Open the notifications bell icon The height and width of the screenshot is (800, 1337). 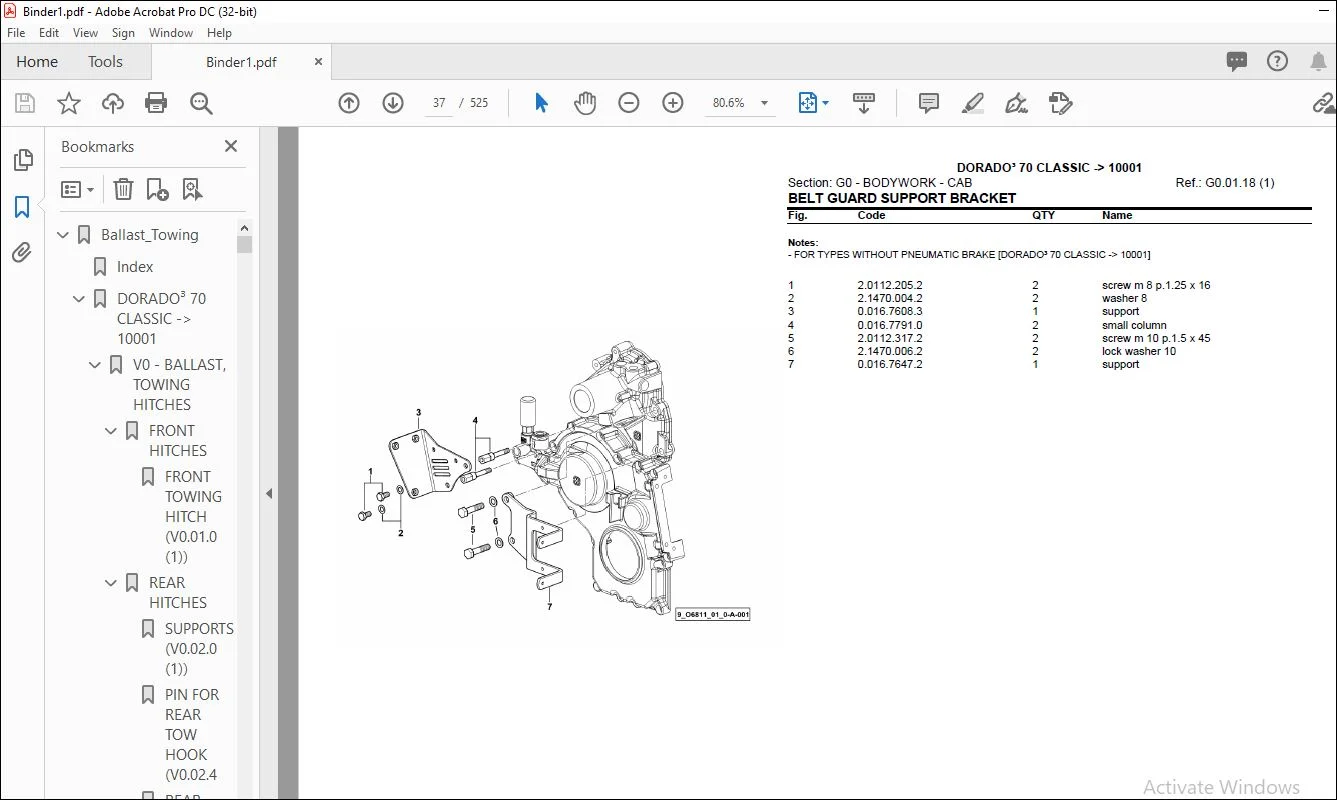pyautogui.click(x=1318, y=61)
